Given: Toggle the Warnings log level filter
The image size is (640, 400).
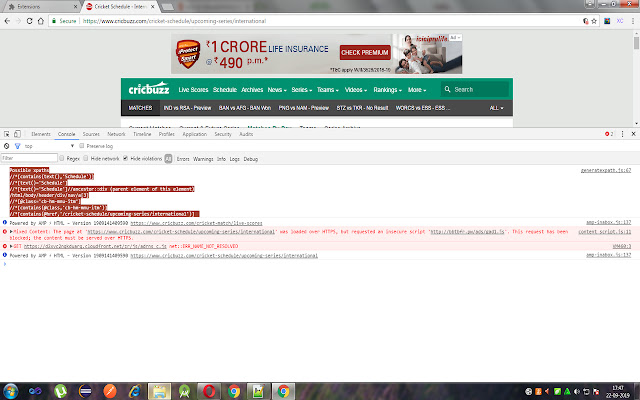Looking at the screenshot, I should pyautogui.click(x=203, y=159).
